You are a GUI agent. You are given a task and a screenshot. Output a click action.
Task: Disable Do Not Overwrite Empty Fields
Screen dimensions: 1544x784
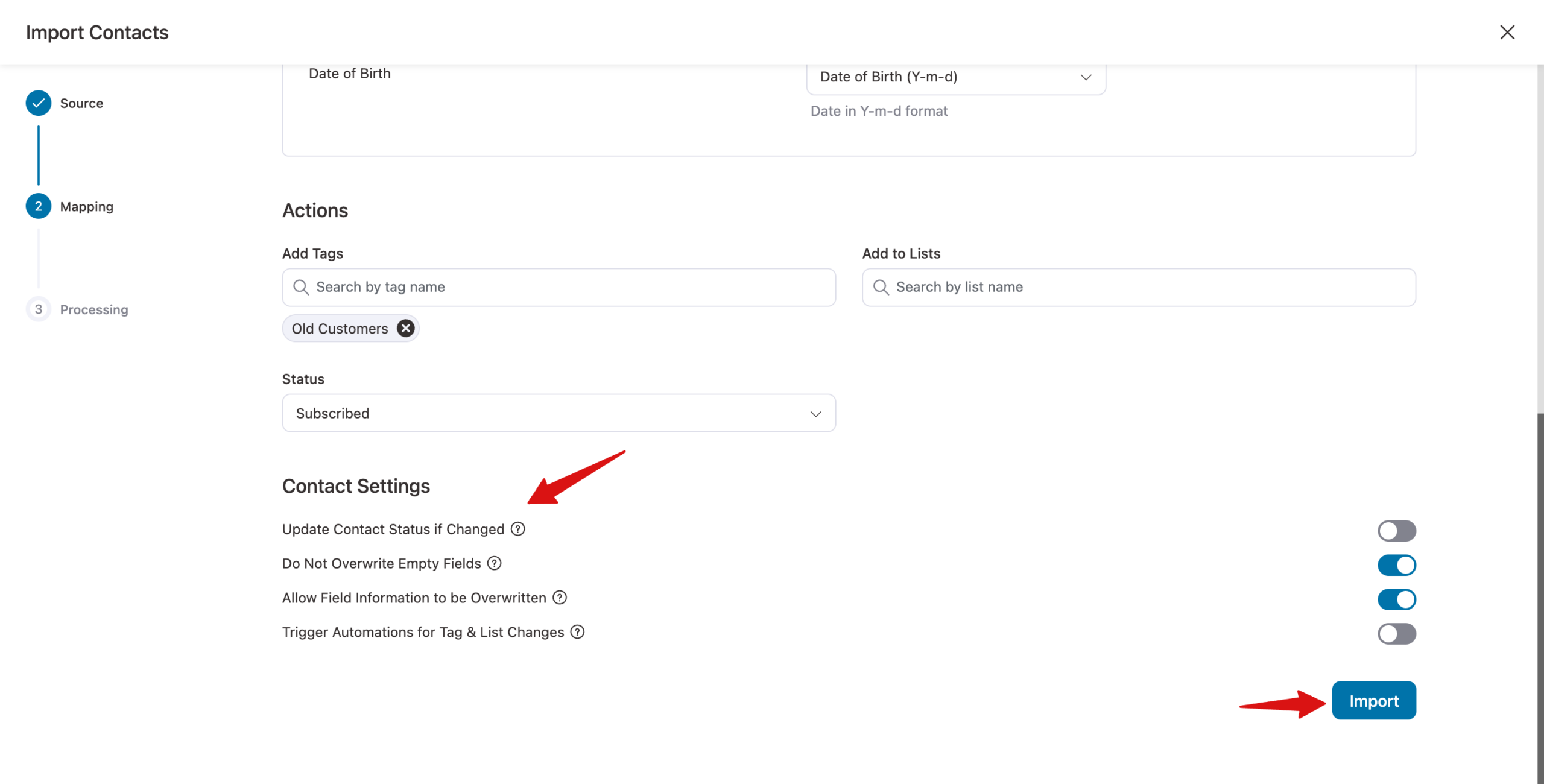click(1397, 565)
